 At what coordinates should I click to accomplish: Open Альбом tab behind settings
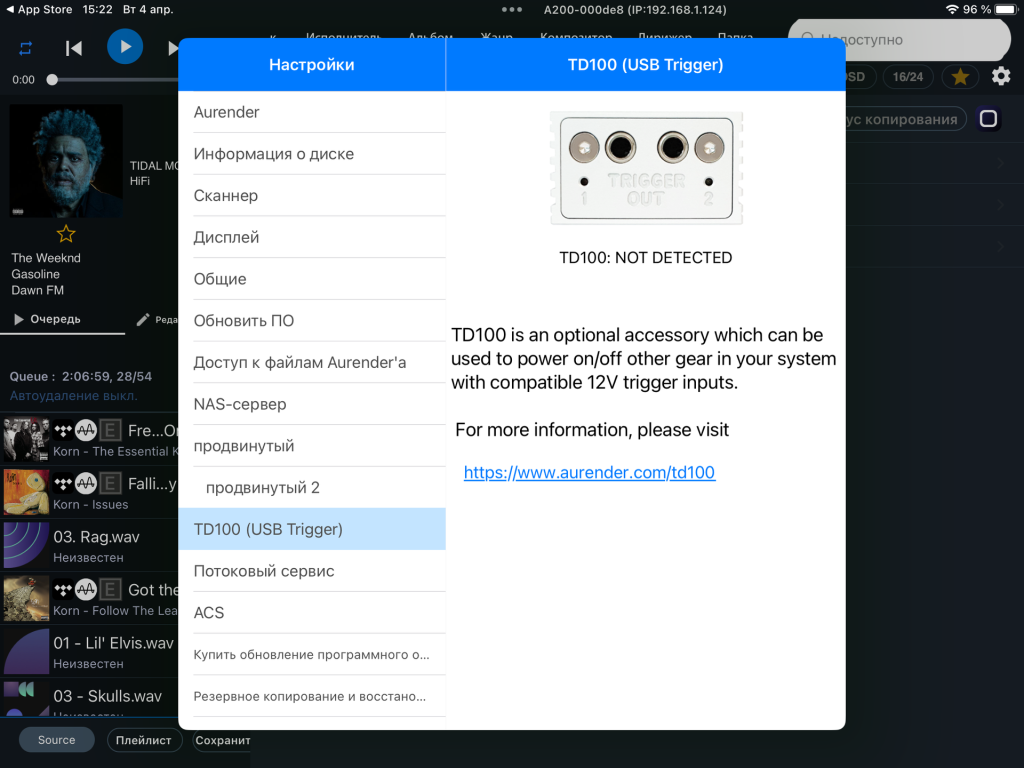point(430,37)
